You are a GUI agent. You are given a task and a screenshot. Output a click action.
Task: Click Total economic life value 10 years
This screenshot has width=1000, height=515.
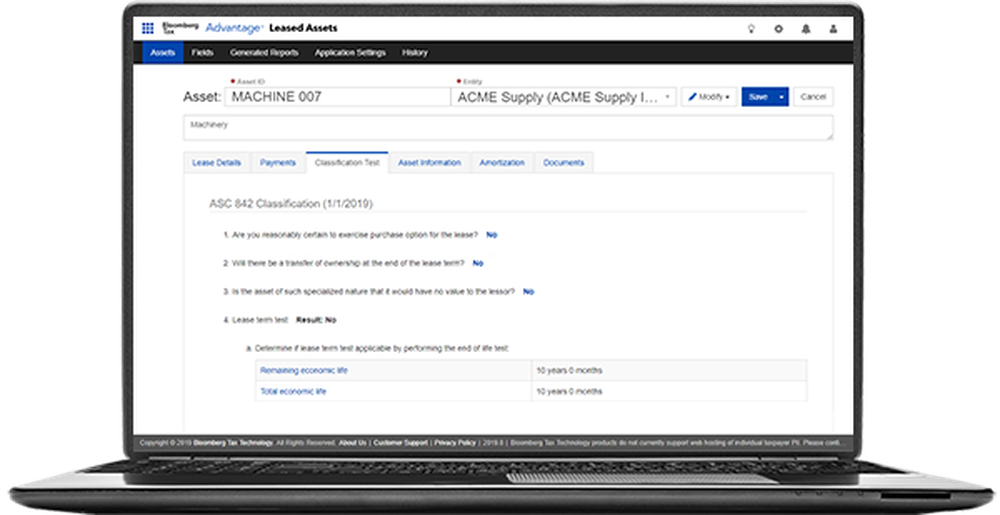pos(569,391)
